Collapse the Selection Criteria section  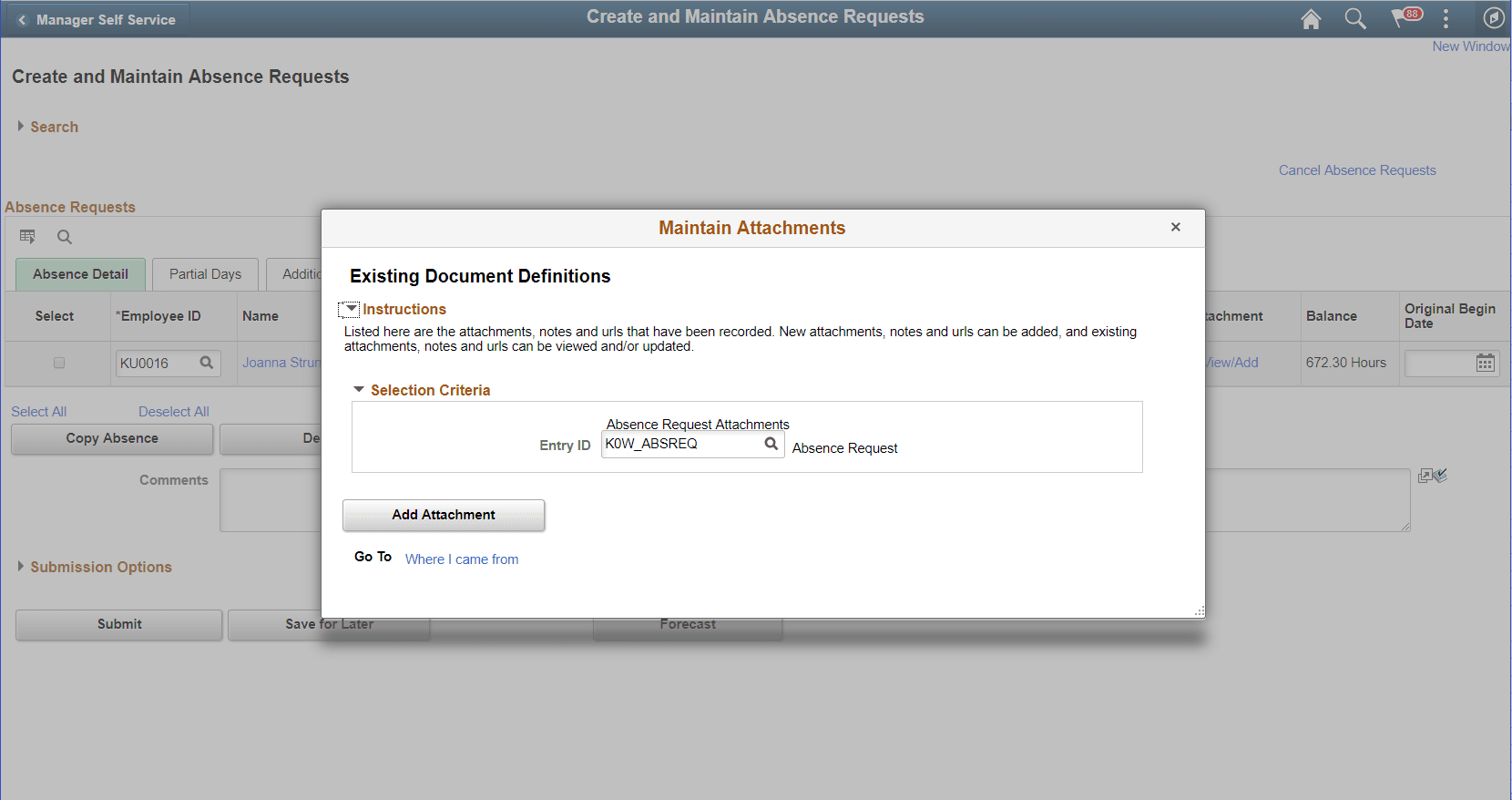point(359,389)
